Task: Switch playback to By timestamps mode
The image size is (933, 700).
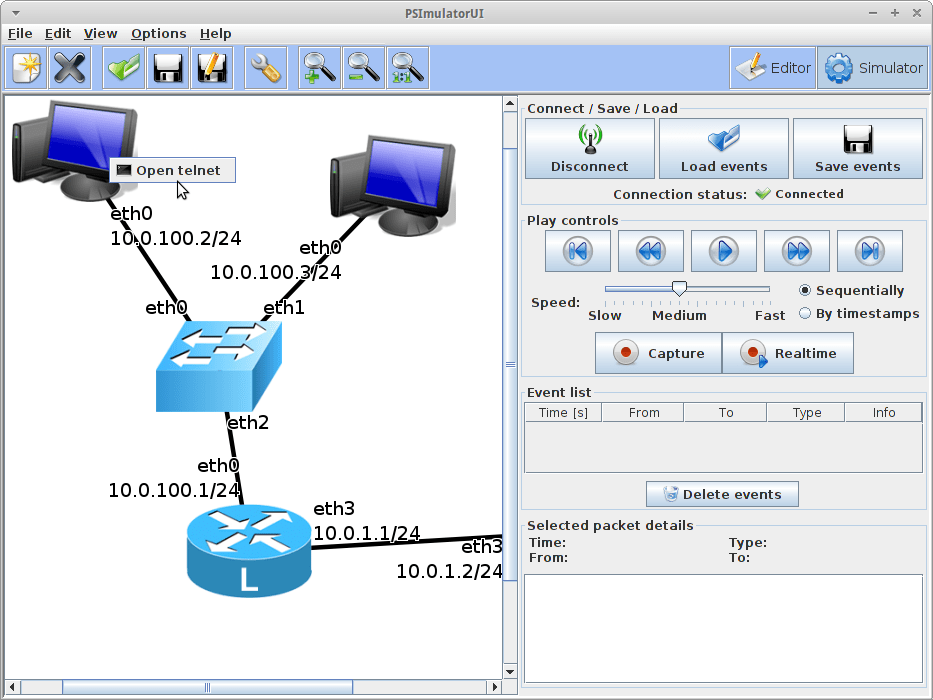Action: (805, 313)
